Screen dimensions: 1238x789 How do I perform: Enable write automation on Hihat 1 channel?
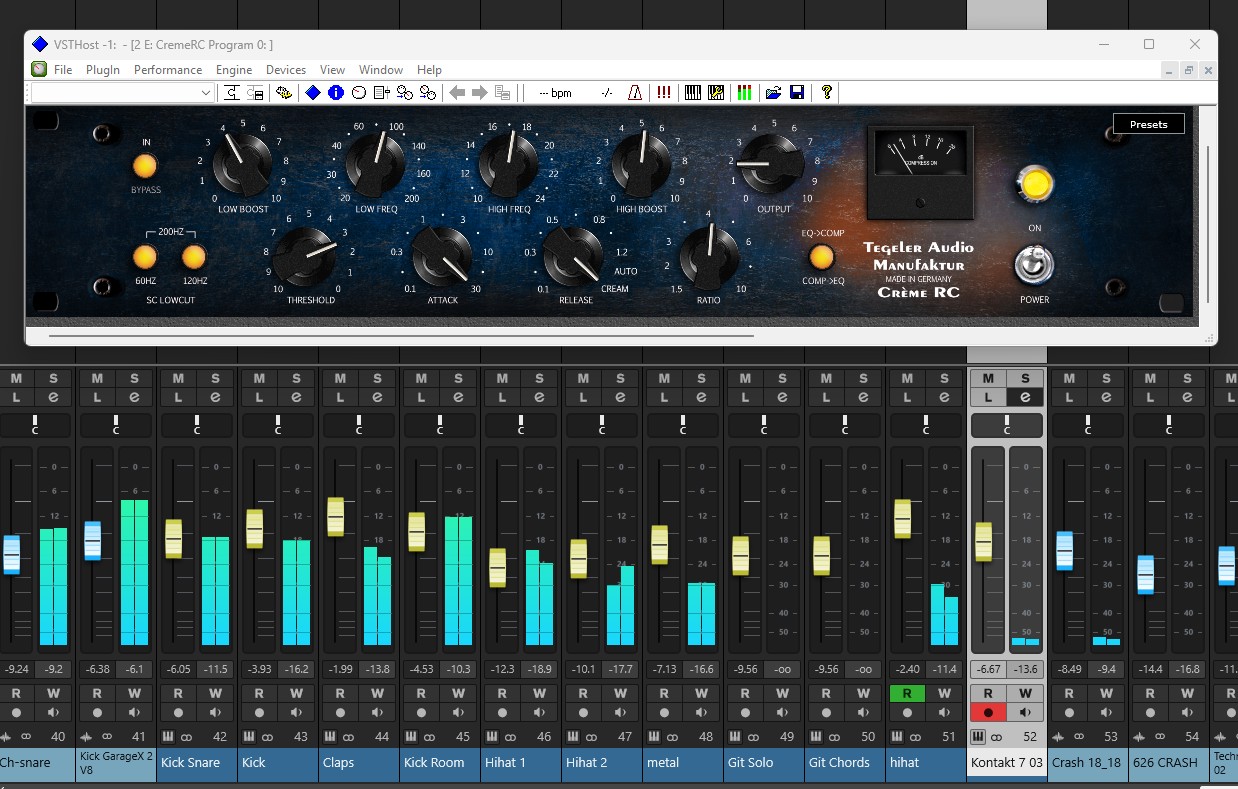click(540, 693)
